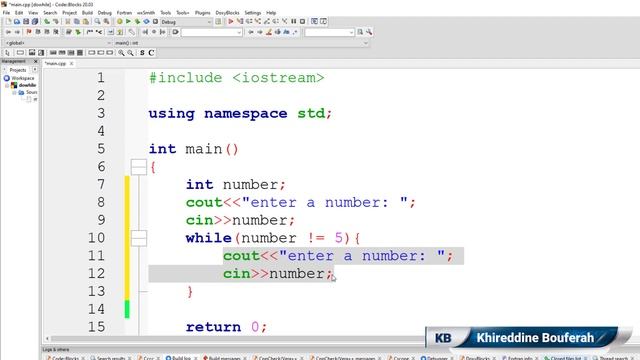Image resolution: width=640 pixels, height=360 pixels.
Task: Start debugging with red arrow icon
Action: tap(231, 22)
